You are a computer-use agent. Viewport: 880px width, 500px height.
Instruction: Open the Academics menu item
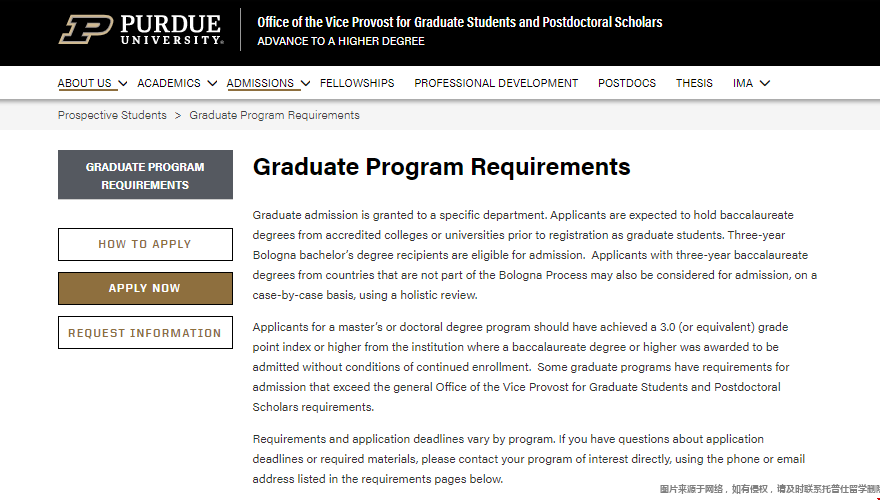(x=169, y=83)
